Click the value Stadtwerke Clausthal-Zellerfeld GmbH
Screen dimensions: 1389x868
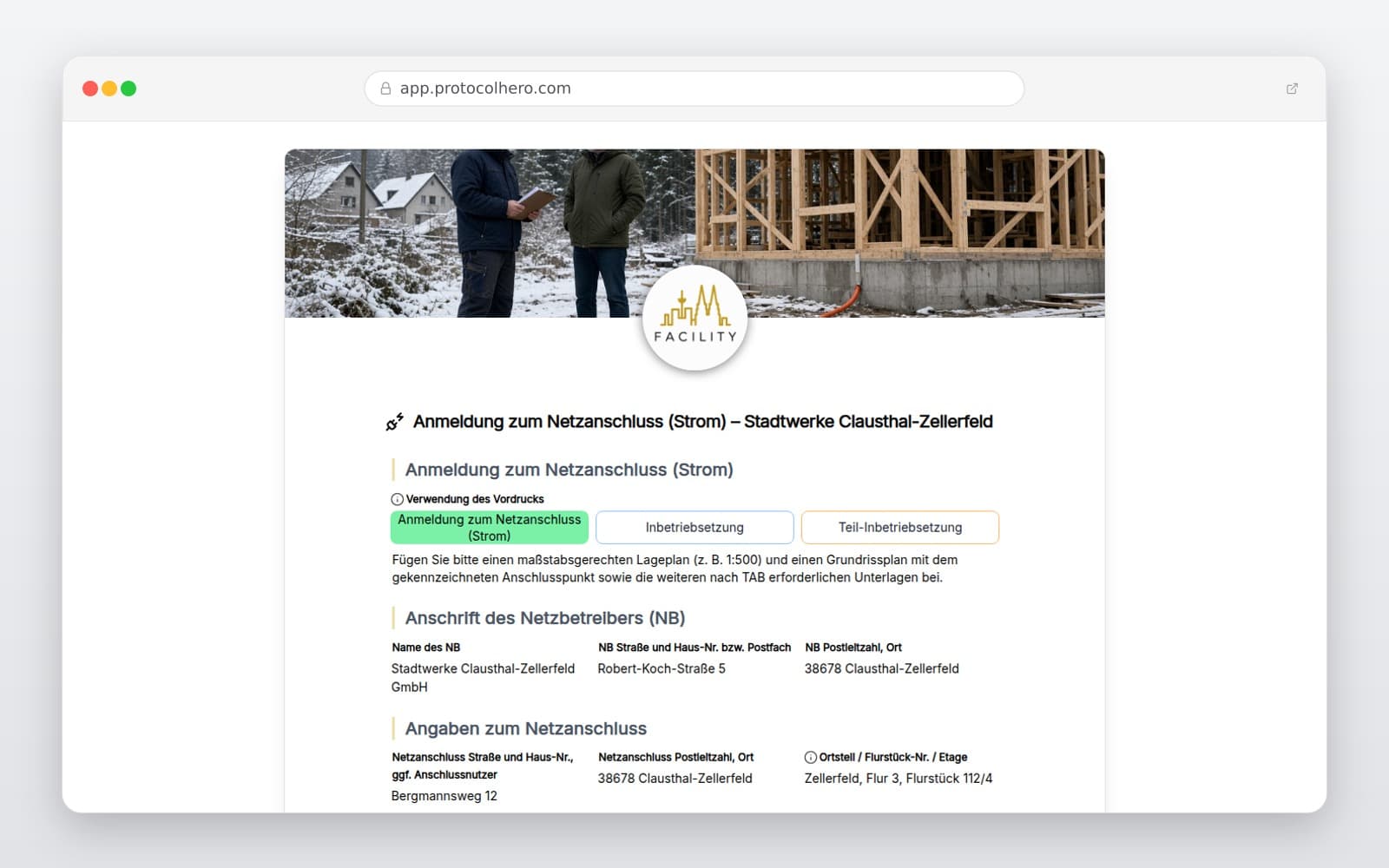pos(484,678)
